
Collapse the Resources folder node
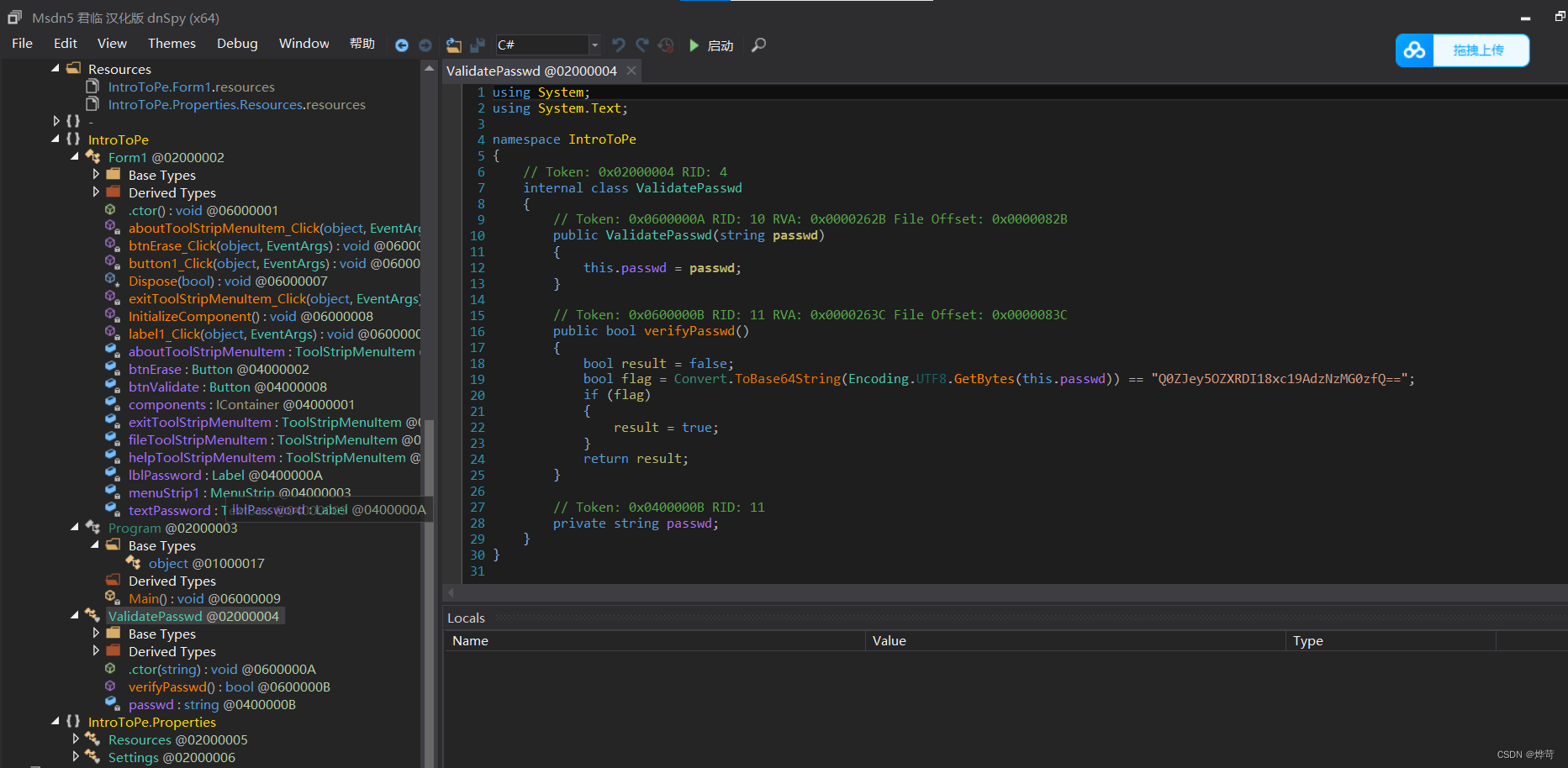55,69
